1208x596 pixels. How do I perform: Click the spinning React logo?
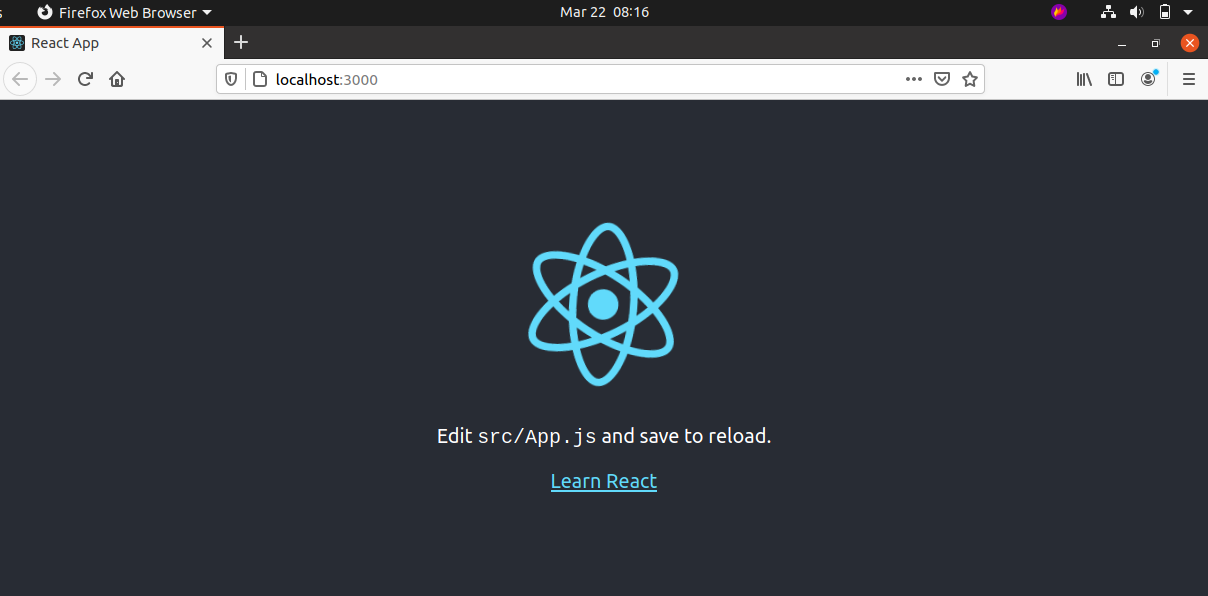[x=603, y=304]
